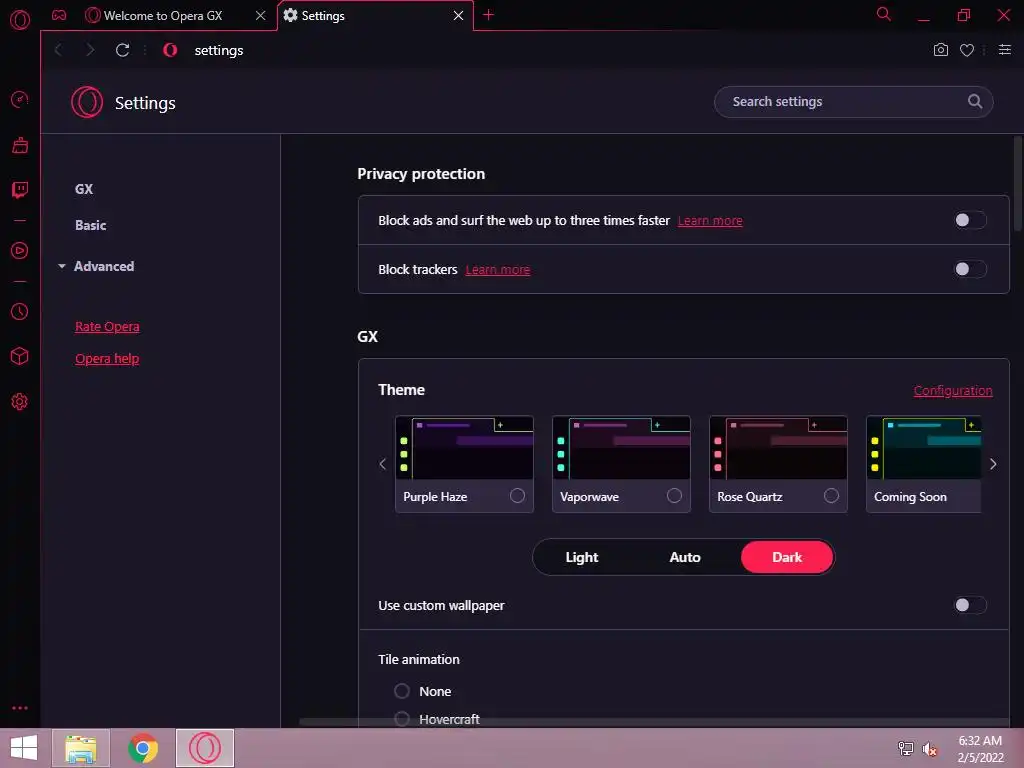Select Purple Haze theme radio button
Viewport: 1024px width, 768px height.
[x=517, y=496]
